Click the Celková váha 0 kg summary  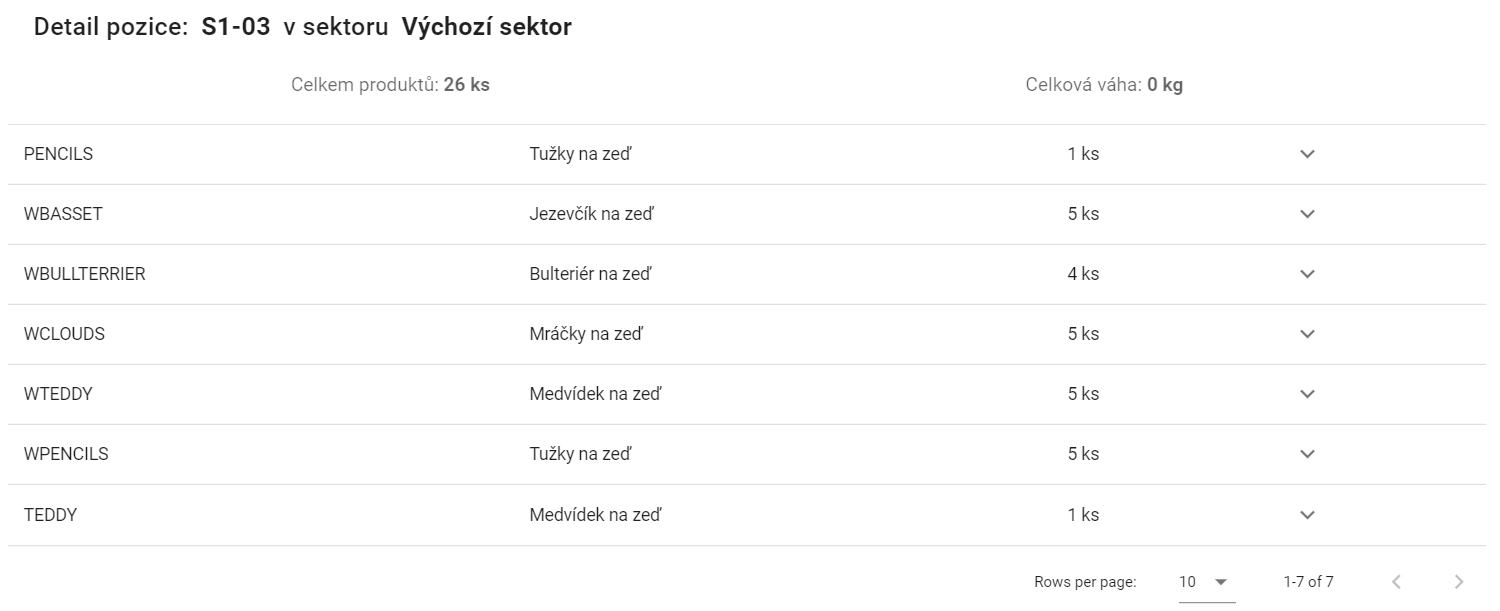pyautogui.click(x=1104, y=85)
